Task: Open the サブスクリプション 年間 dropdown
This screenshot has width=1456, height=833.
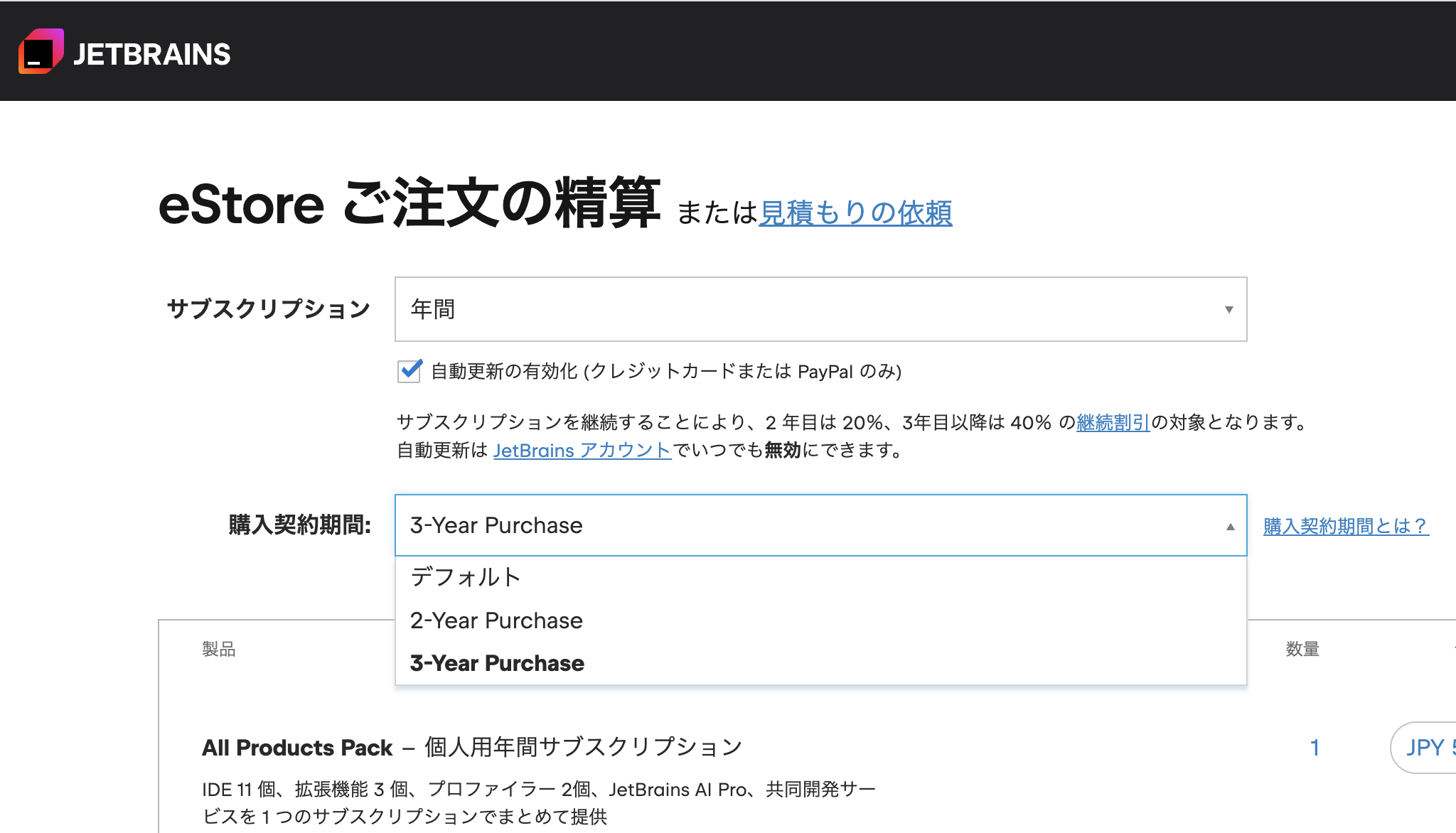Action: click(821, 309)
